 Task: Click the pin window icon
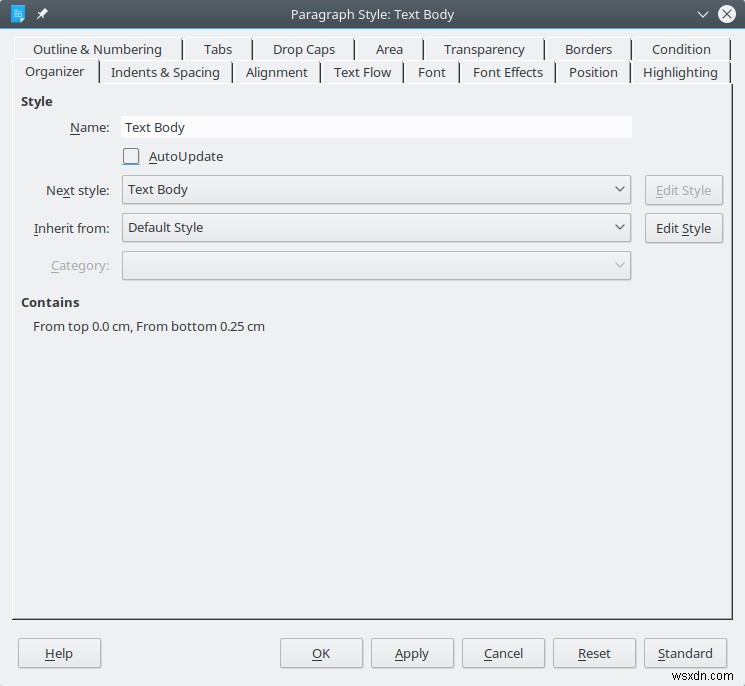pyautogui.click(x=42, y=14)
